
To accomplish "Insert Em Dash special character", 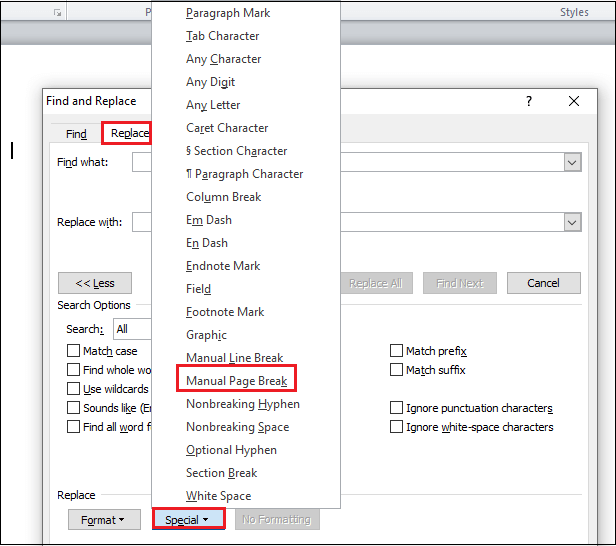I will 246,220.
